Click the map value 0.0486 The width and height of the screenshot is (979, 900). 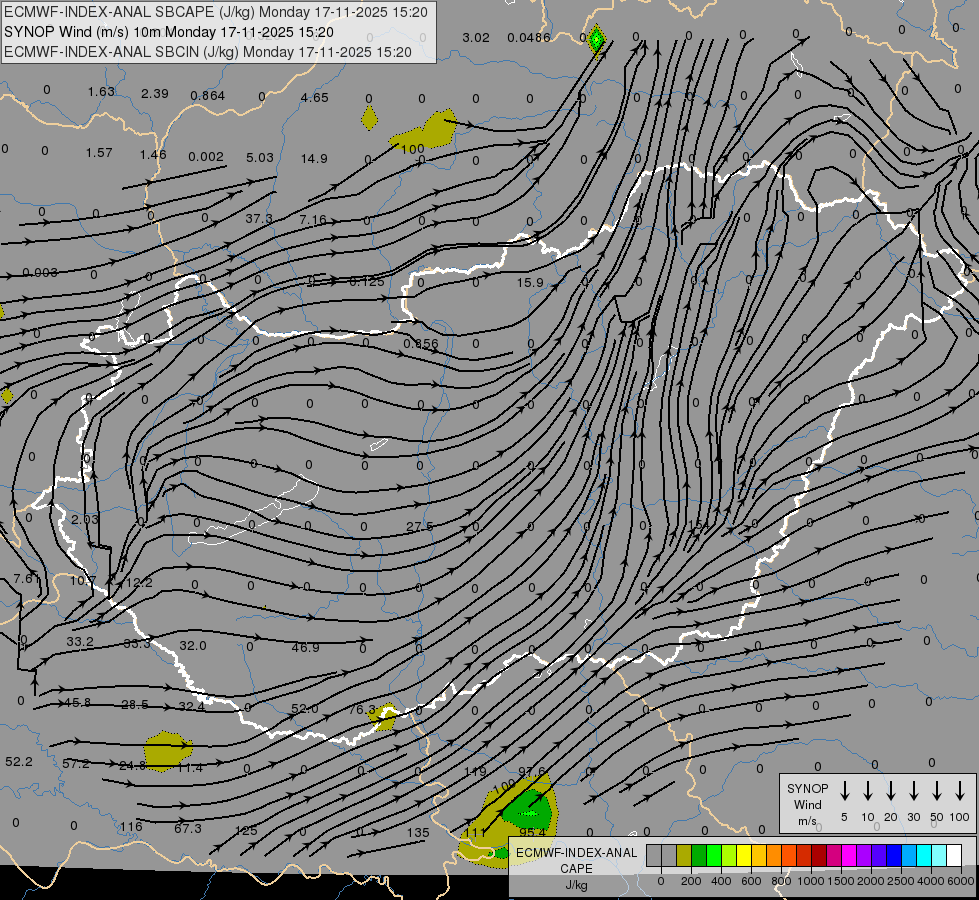point(529,37)
